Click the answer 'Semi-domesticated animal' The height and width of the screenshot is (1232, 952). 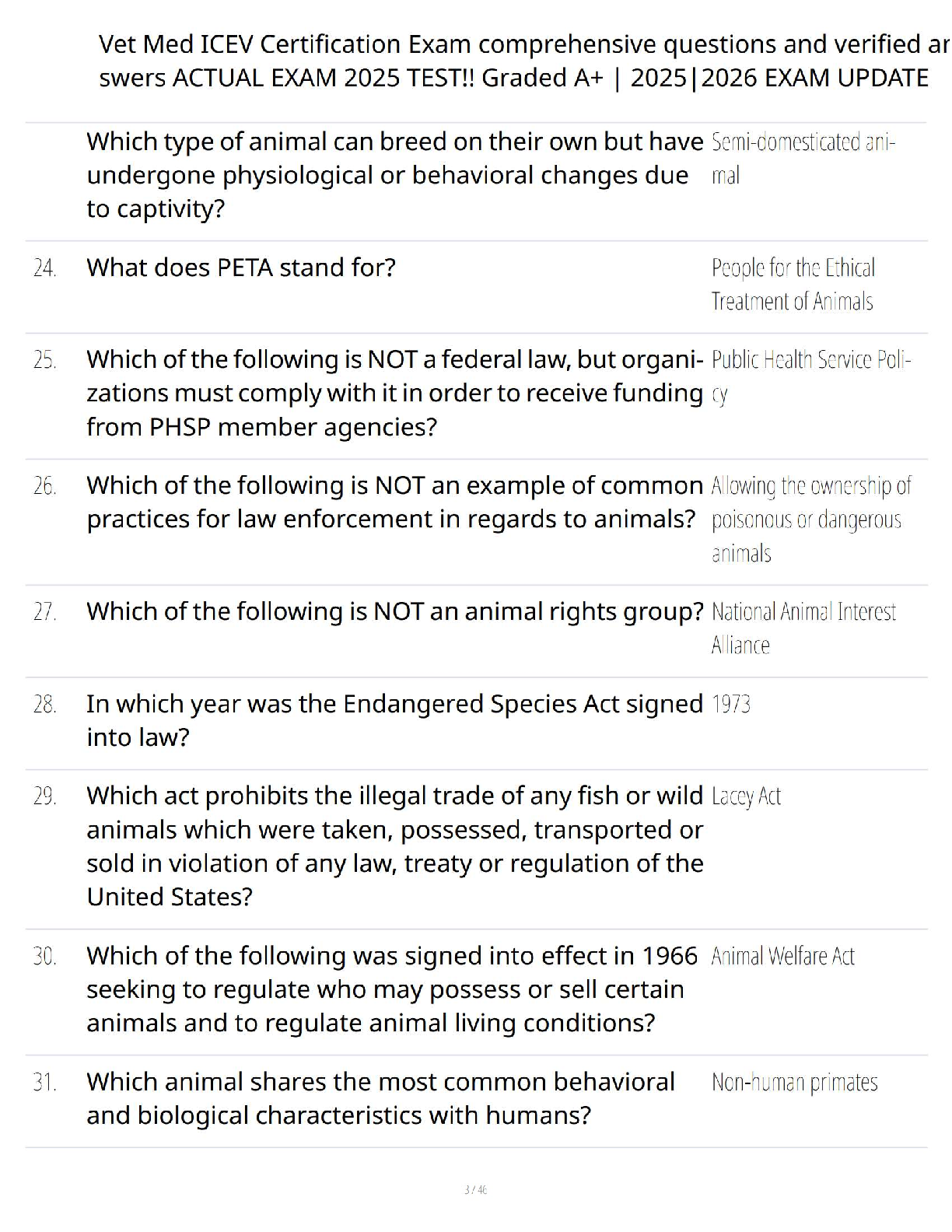[803, 159]
